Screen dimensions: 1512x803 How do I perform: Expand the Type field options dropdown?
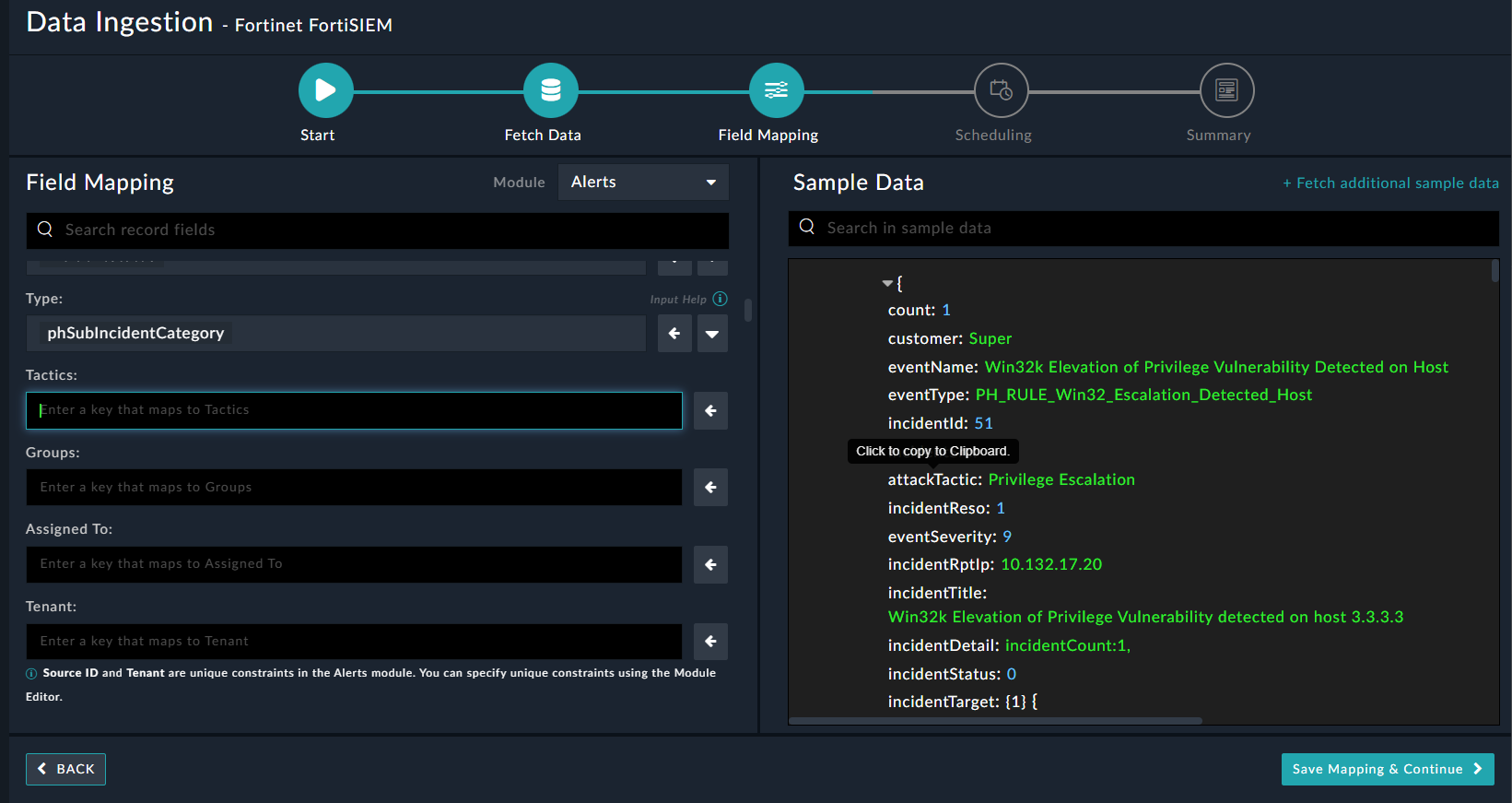point(712,334)
